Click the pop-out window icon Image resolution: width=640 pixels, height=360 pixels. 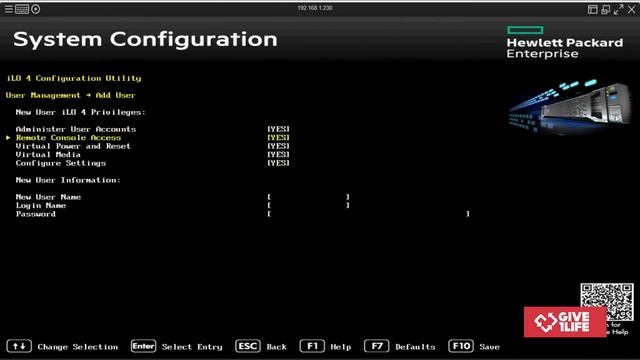click(x=605, y=9)
